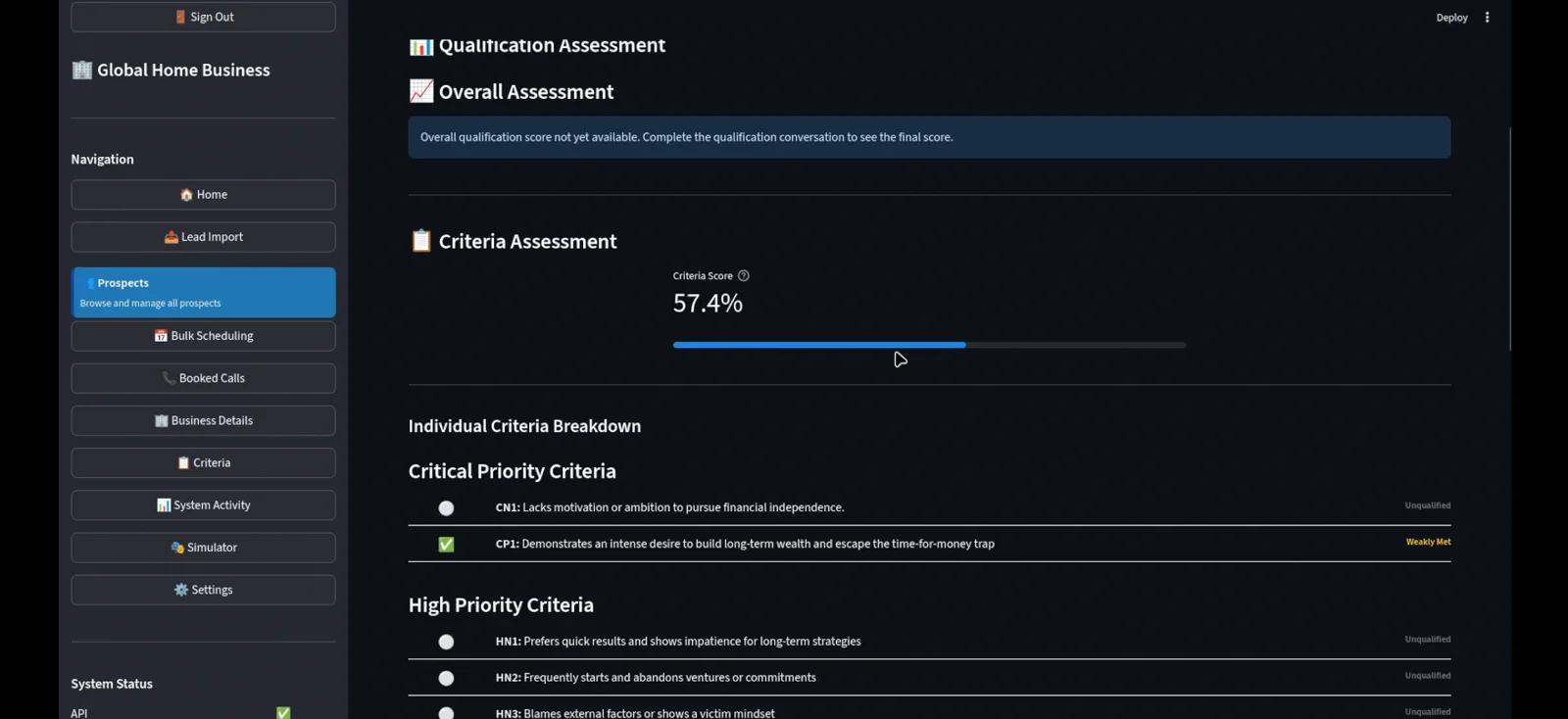Click the System Status heading

tap(112, 684)
